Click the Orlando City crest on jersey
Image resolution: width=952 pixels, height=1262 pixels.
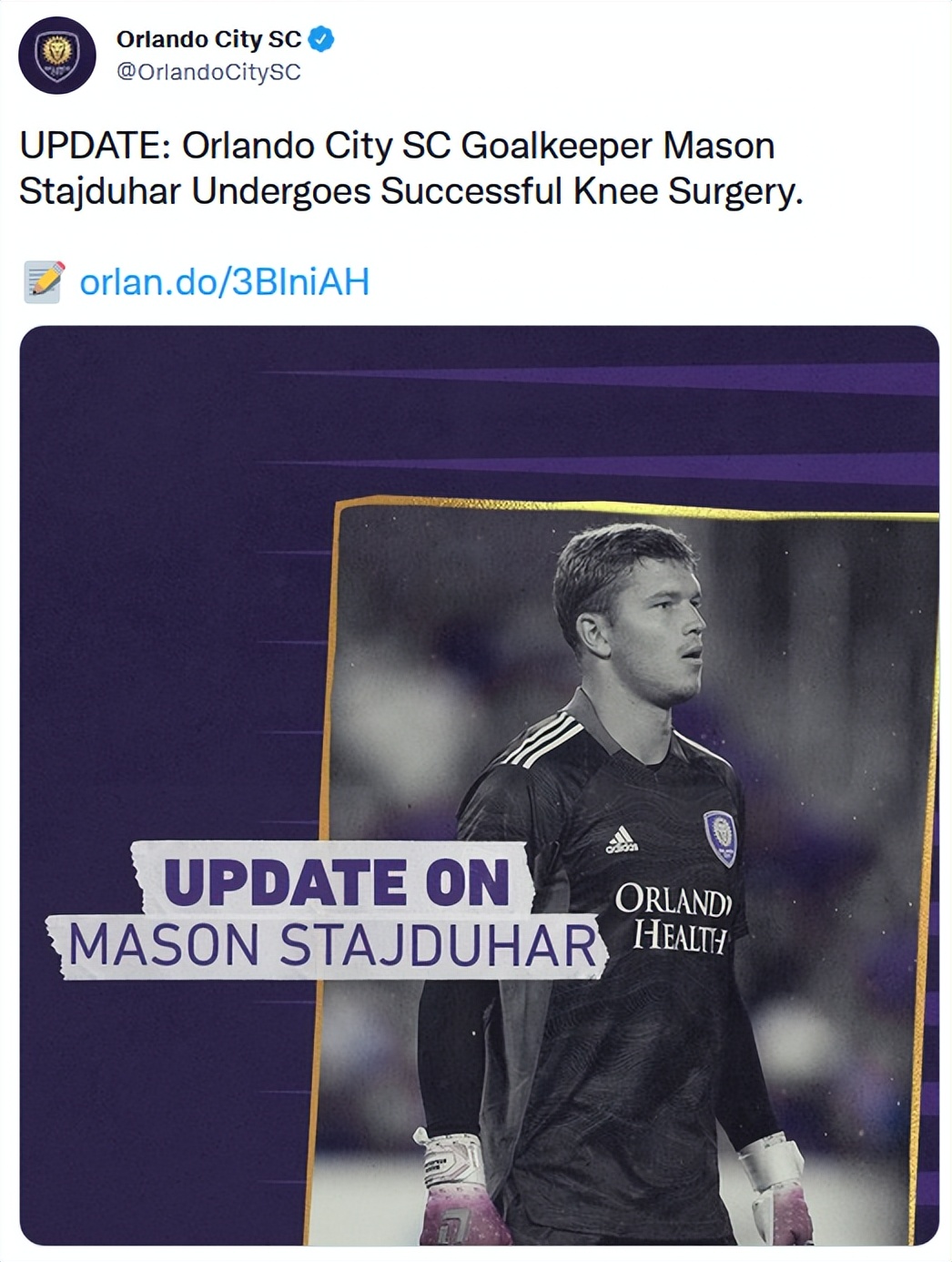(x=720, y=837)
